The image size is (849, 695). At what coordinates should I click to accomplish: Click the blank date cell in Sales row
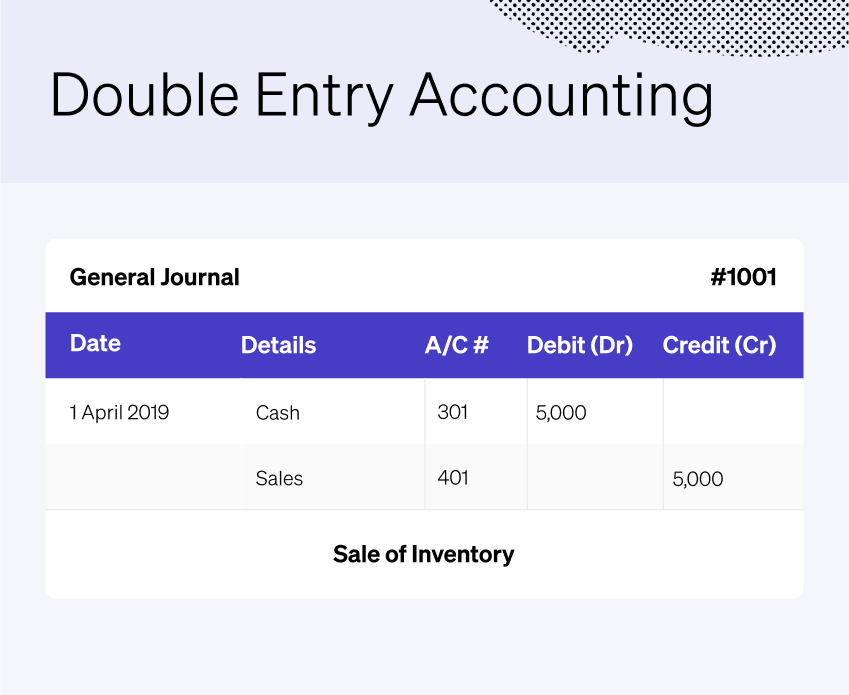pyautogui.click(x=142, y=478)
